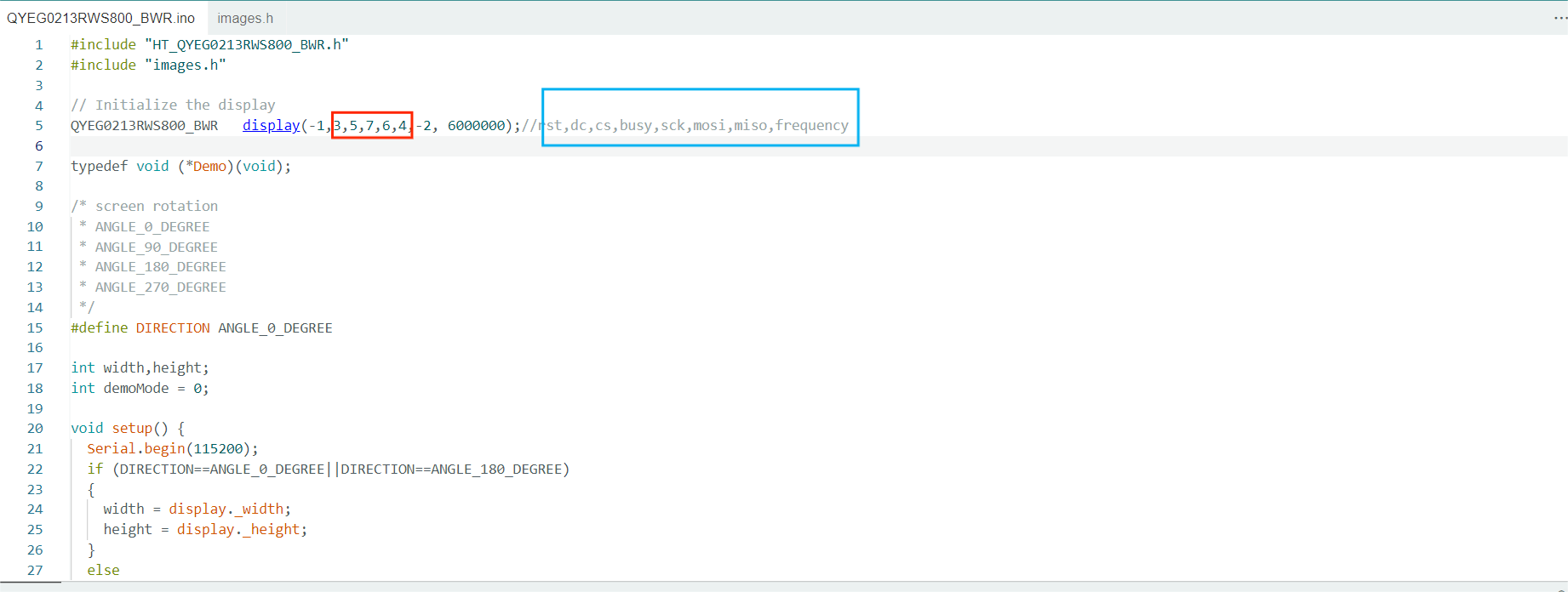Click the ANGLE_90_DEGREE comment line
The width and height of the screenshot is (1568, 592).
(156, 247)
